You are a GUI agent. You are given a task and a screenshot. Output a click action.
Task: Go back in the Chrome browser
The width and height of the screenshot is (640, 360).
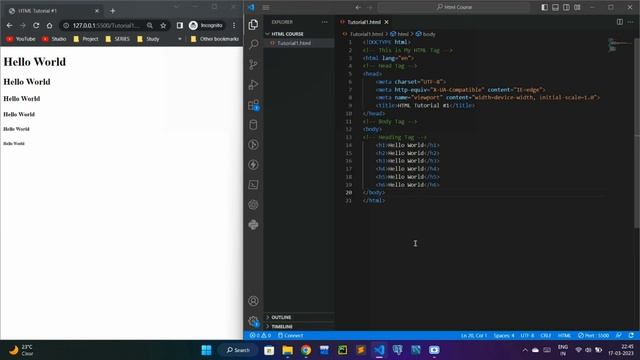tap(9, 25)
